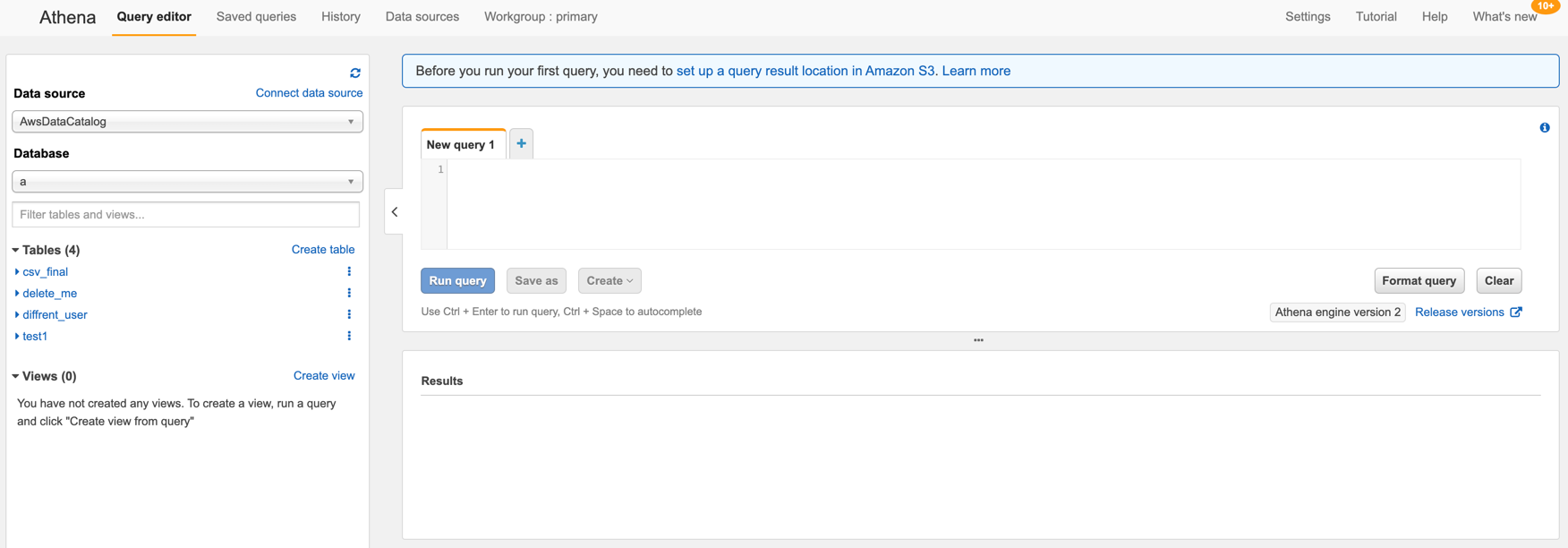The image size is (1568, 548).
Task: Click Format query
Action: pos(1419,280)
